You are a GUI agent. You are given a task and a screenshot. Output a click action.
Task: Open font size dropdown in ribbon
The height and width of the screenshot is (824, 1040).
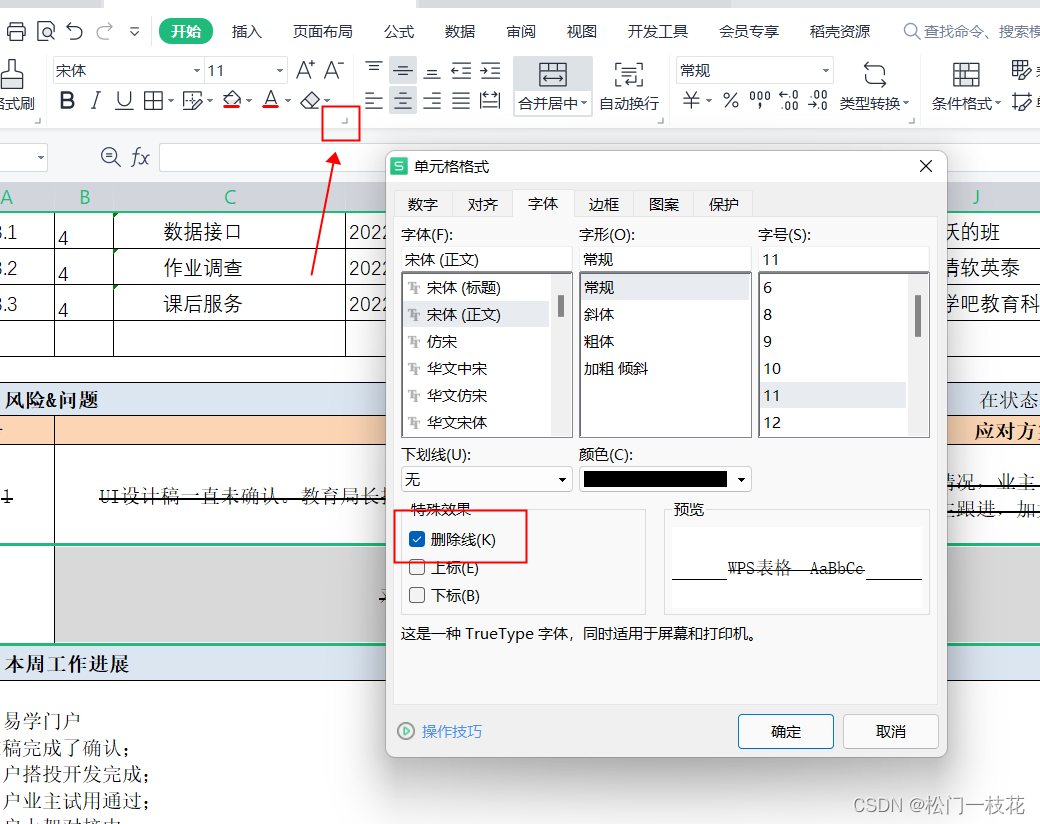279,70
